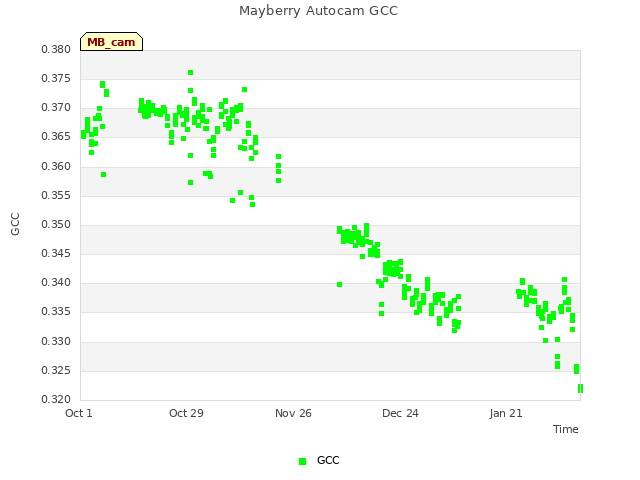The width and height of the screenshot is (640, 480).
Task: Select the Oct 1 axis label
Action: [79, 413]
